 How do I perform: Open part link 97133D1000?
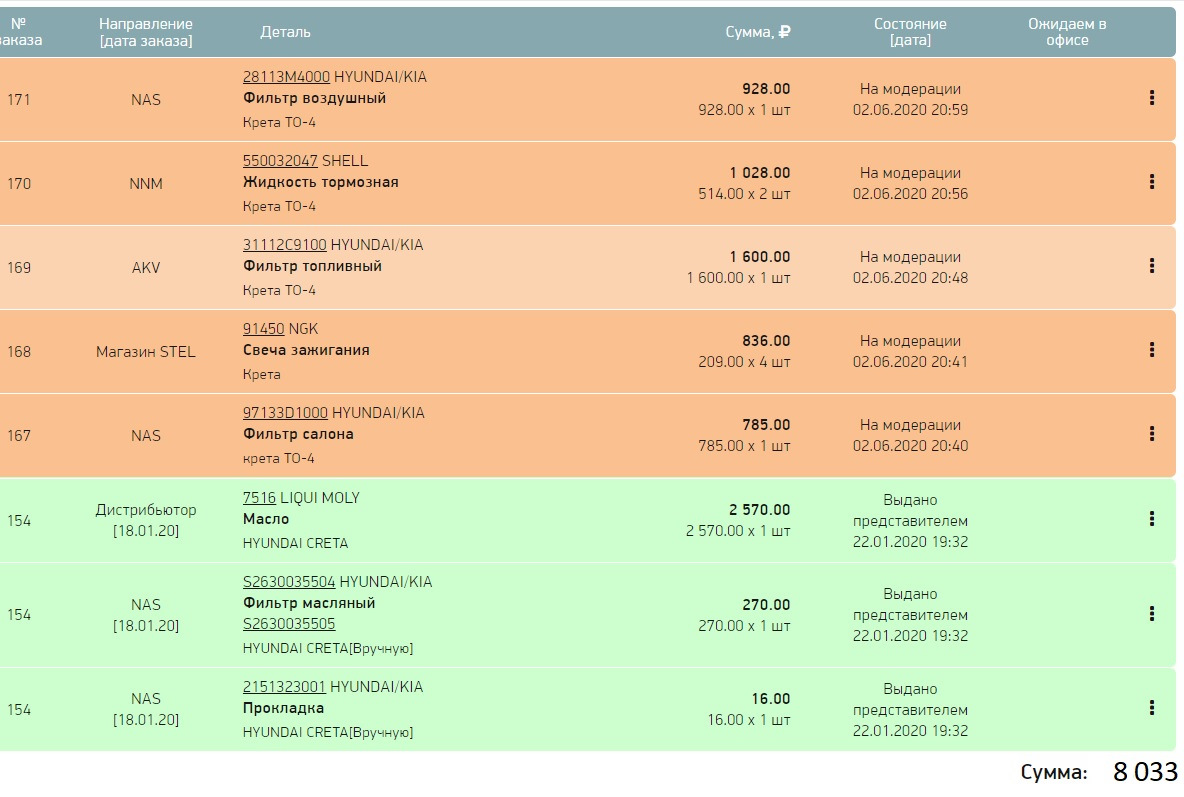point(285,413)
